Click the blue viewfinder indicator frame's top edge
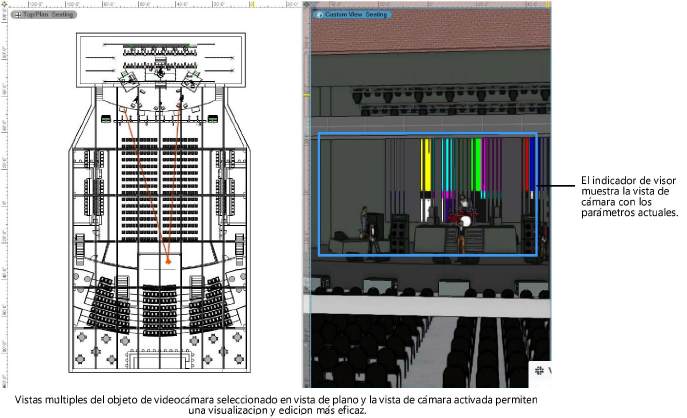Viewport: 687px width, 418px height. (427, 134)
